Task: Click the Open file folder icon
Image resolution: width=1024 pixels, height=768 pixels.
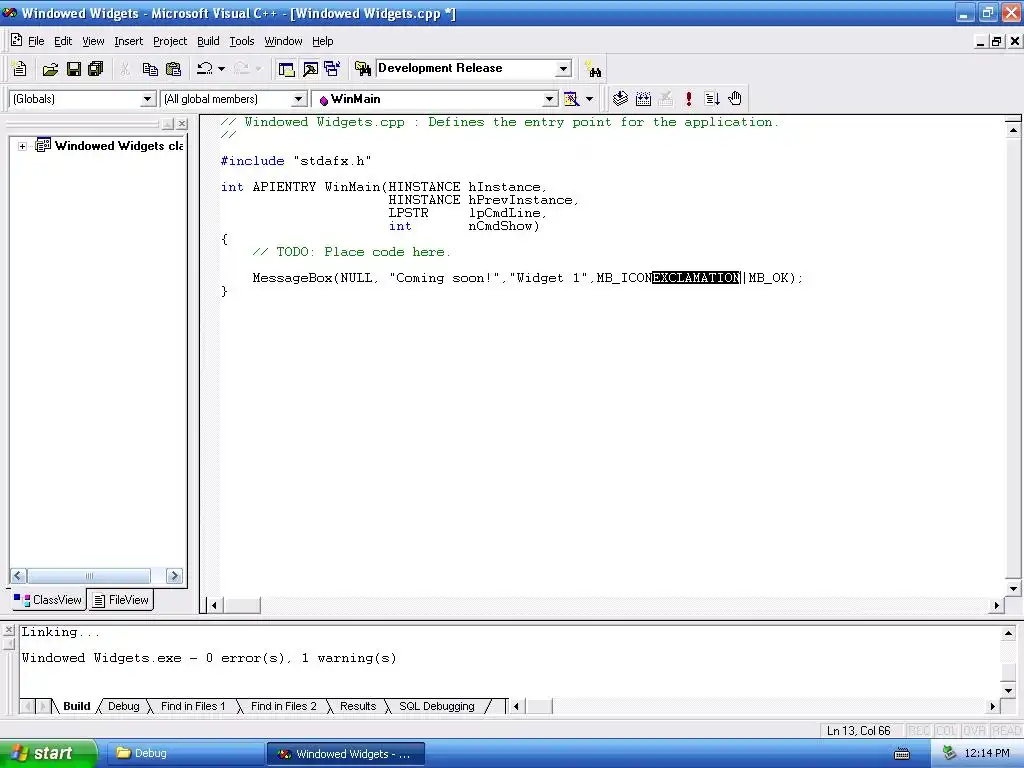Action: click(50, 69)
